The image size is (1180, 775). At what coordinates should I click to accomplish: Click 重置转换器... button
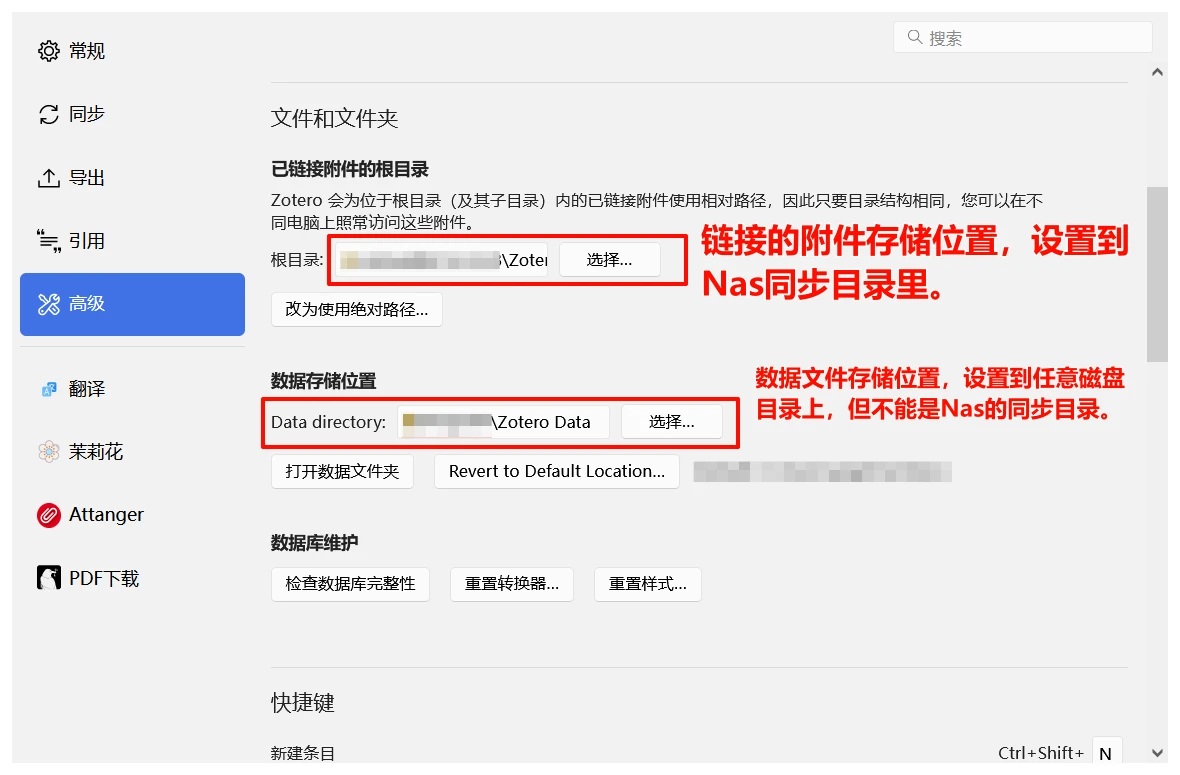click(x=512, y=584)
